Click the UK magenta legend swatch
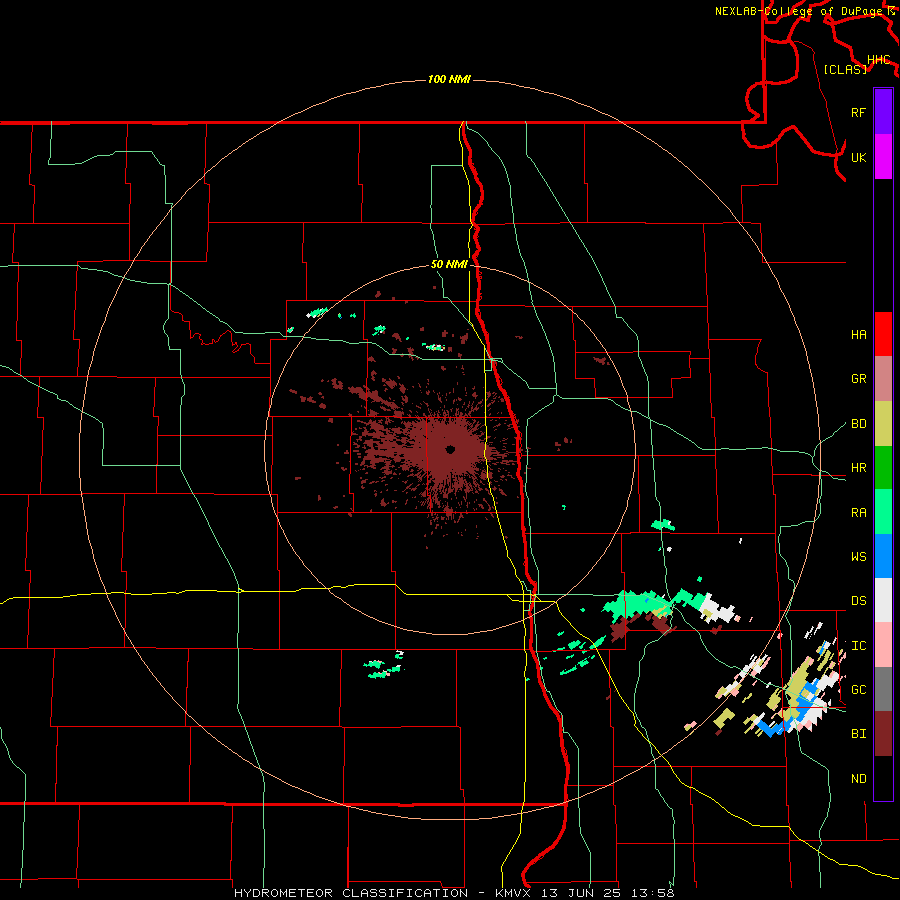The image size is (900, 900). pos(883,157)
